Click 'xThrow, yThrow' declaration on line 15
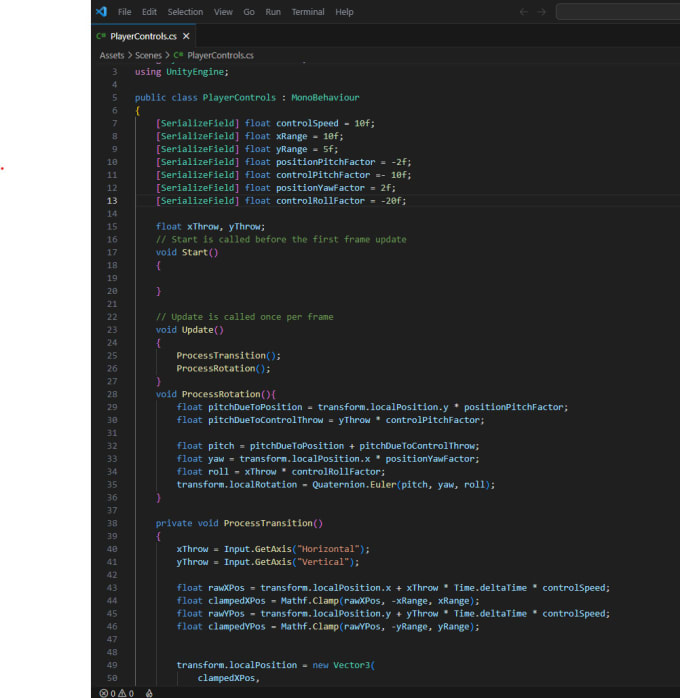The height and width of the screenshot is (698, 680). (x=226, y=227)
